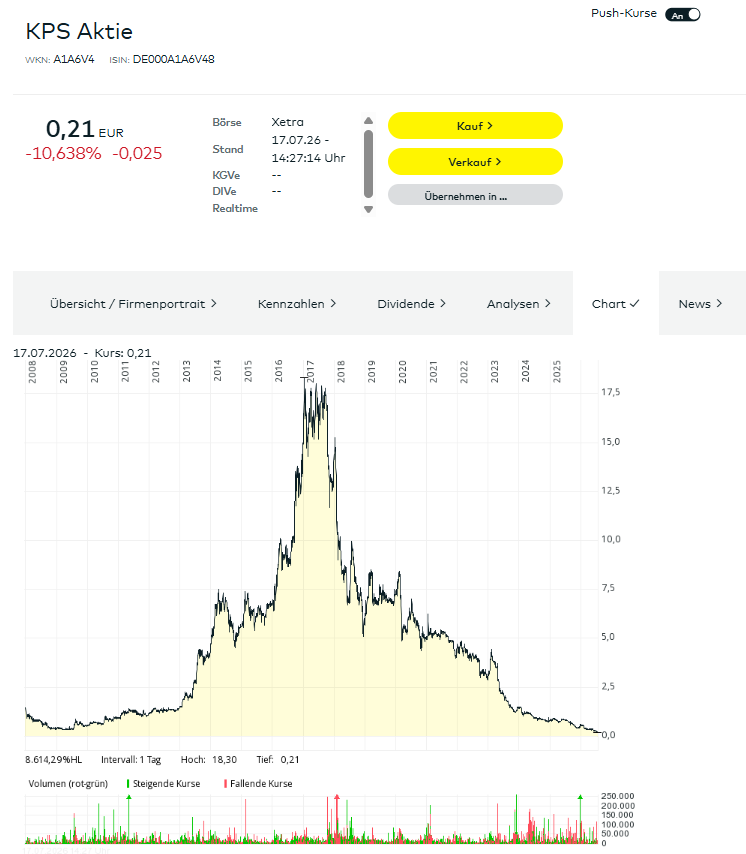Click the scroll down arrow below the stock details
The width and height of the screenshot is (746, 854).
(x=368, y=210)
